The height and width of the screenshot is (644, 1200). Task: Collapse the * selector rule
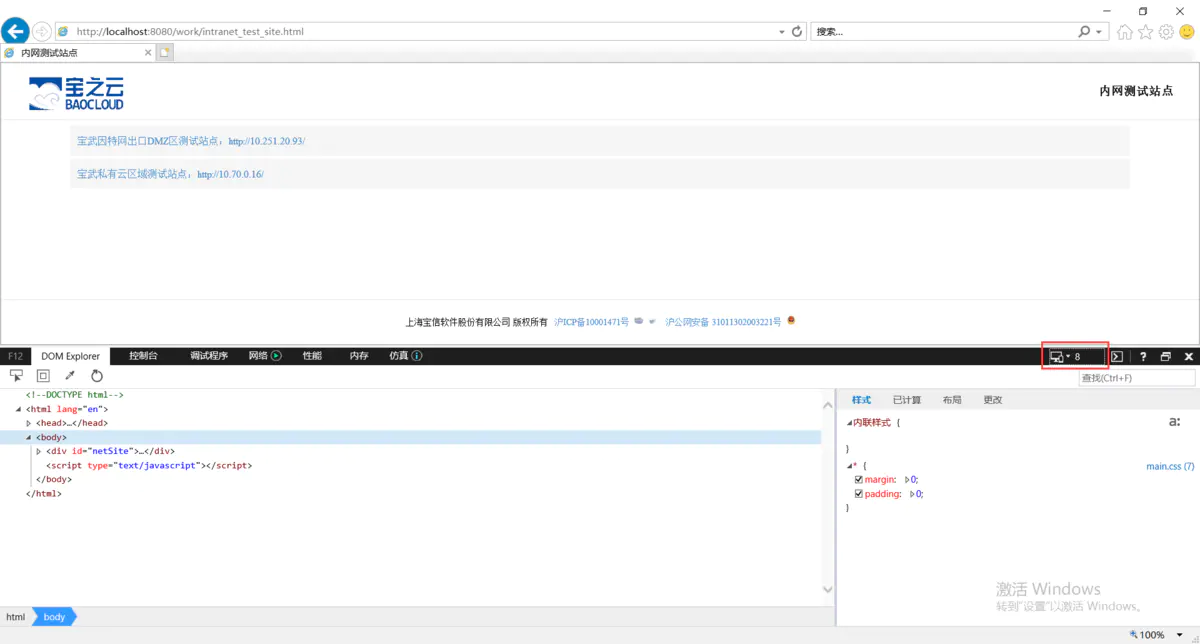tap(849, 466)
